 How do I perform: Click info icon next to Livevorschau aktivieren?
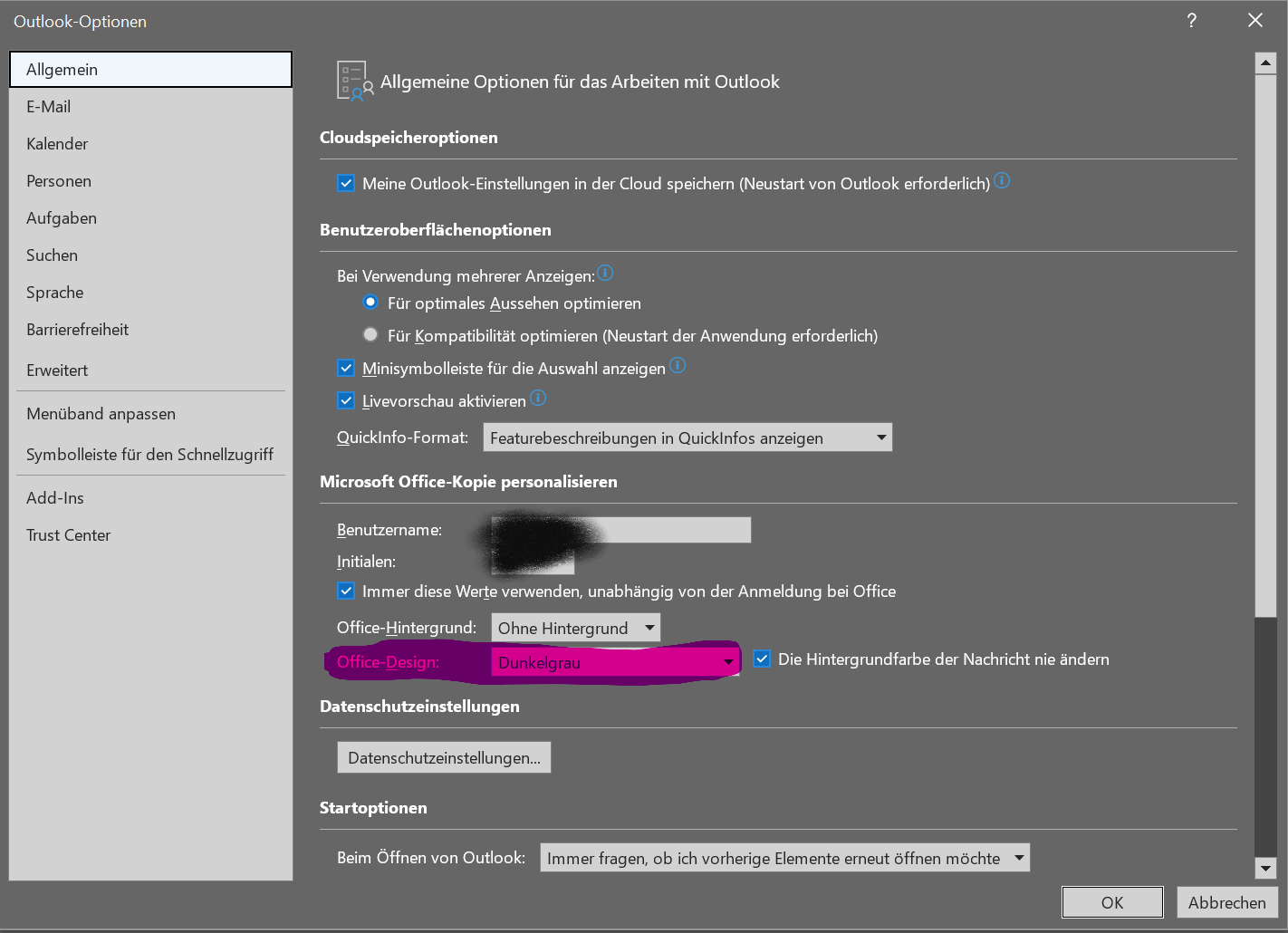538,398
